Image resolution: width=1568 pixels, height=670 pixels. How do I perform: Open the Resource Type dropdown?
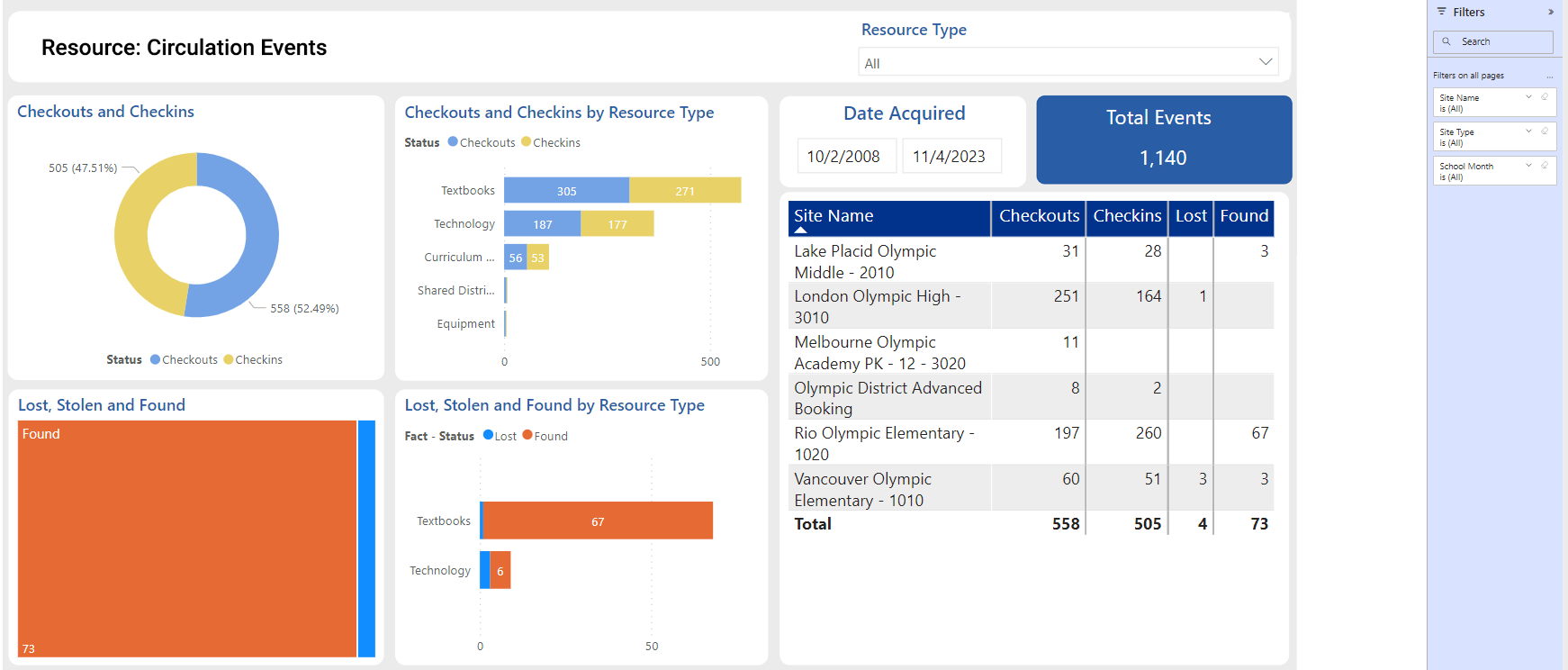pos(1266,62)
